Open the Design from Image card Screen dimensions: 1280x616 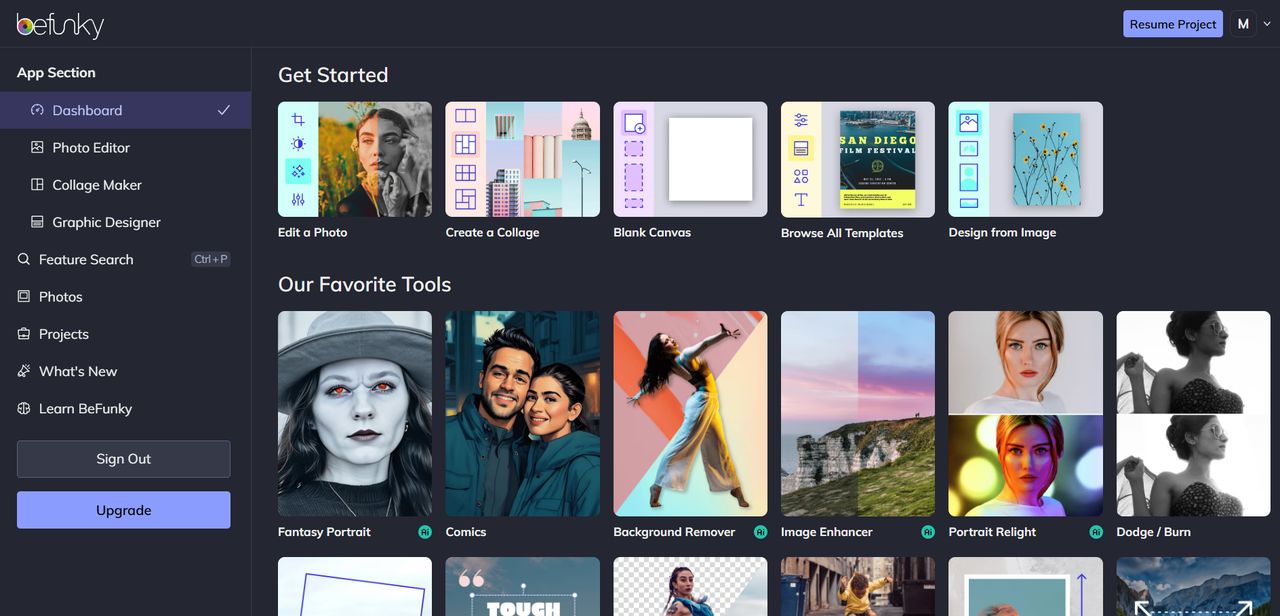[x=1026, y=159]
